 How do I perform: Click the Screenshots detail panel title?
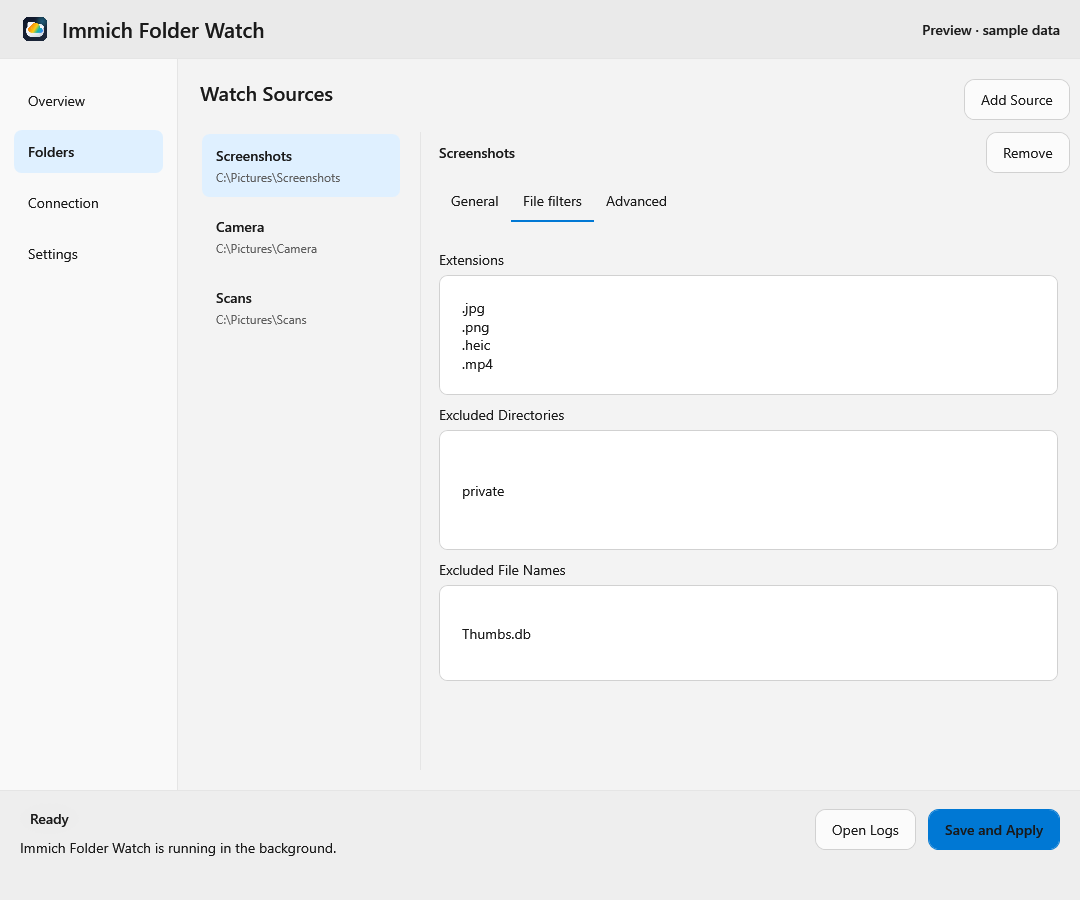point(477,153)
